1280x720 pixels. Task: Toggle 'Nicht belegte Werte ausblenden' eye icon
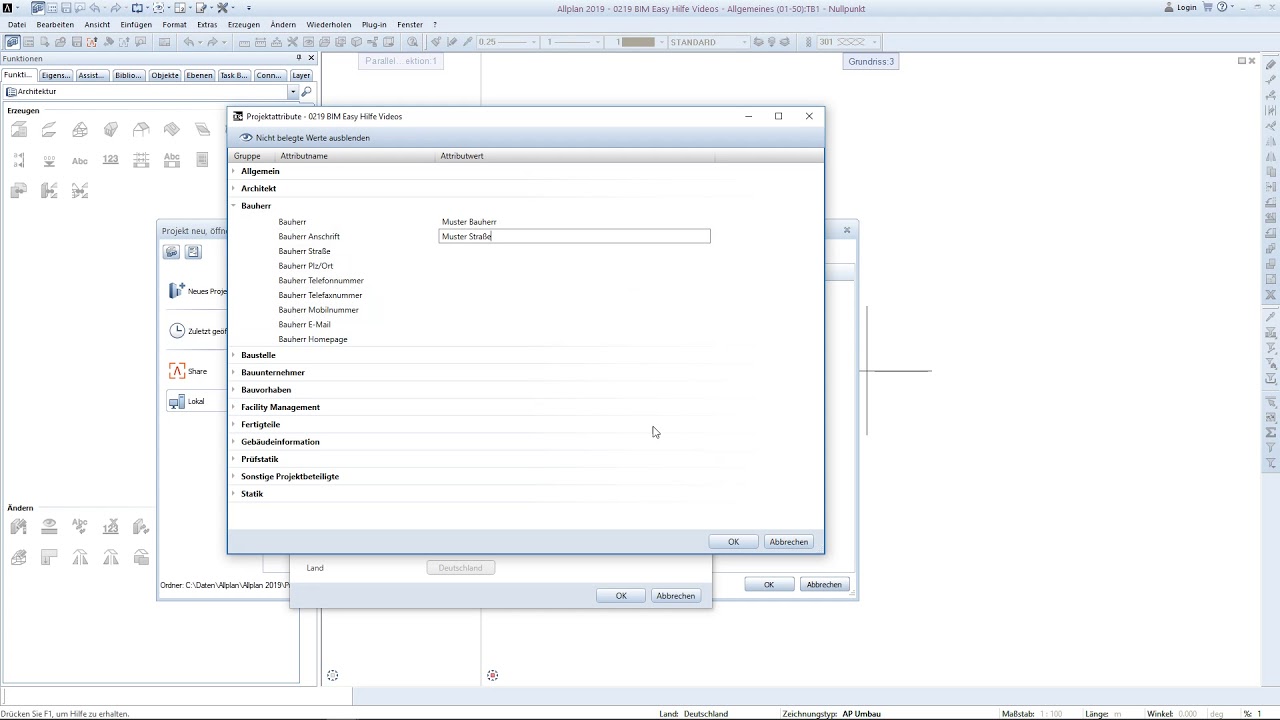pos(246,138)
